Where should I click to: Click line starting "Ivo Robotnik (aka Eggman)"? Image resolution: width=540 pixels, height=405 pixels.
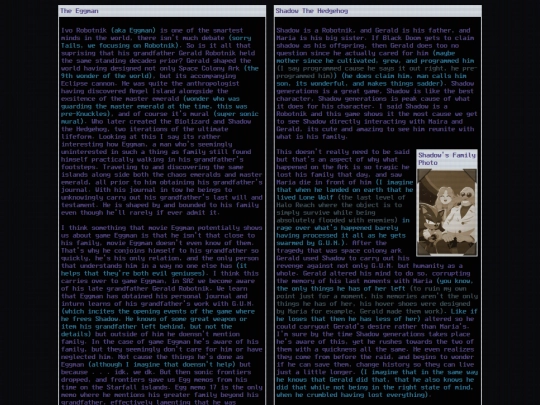[152, 30]
